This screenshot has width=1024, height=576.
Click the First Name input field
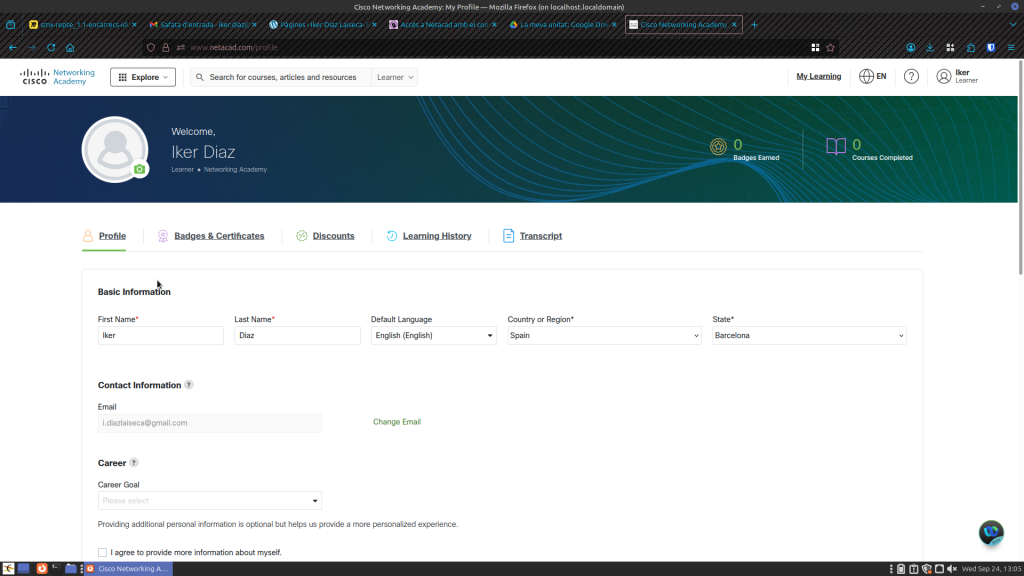[160, 336]
